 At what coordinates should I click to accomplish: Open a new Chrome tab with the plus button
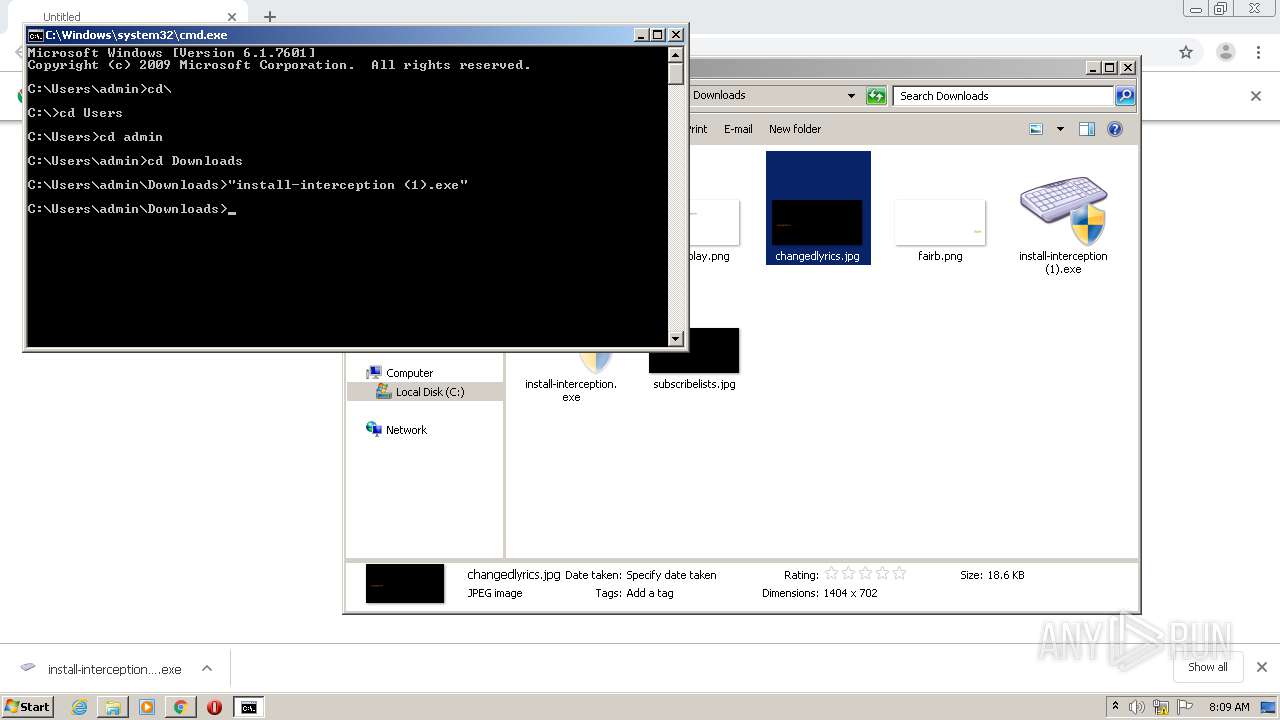click(269, 16)
